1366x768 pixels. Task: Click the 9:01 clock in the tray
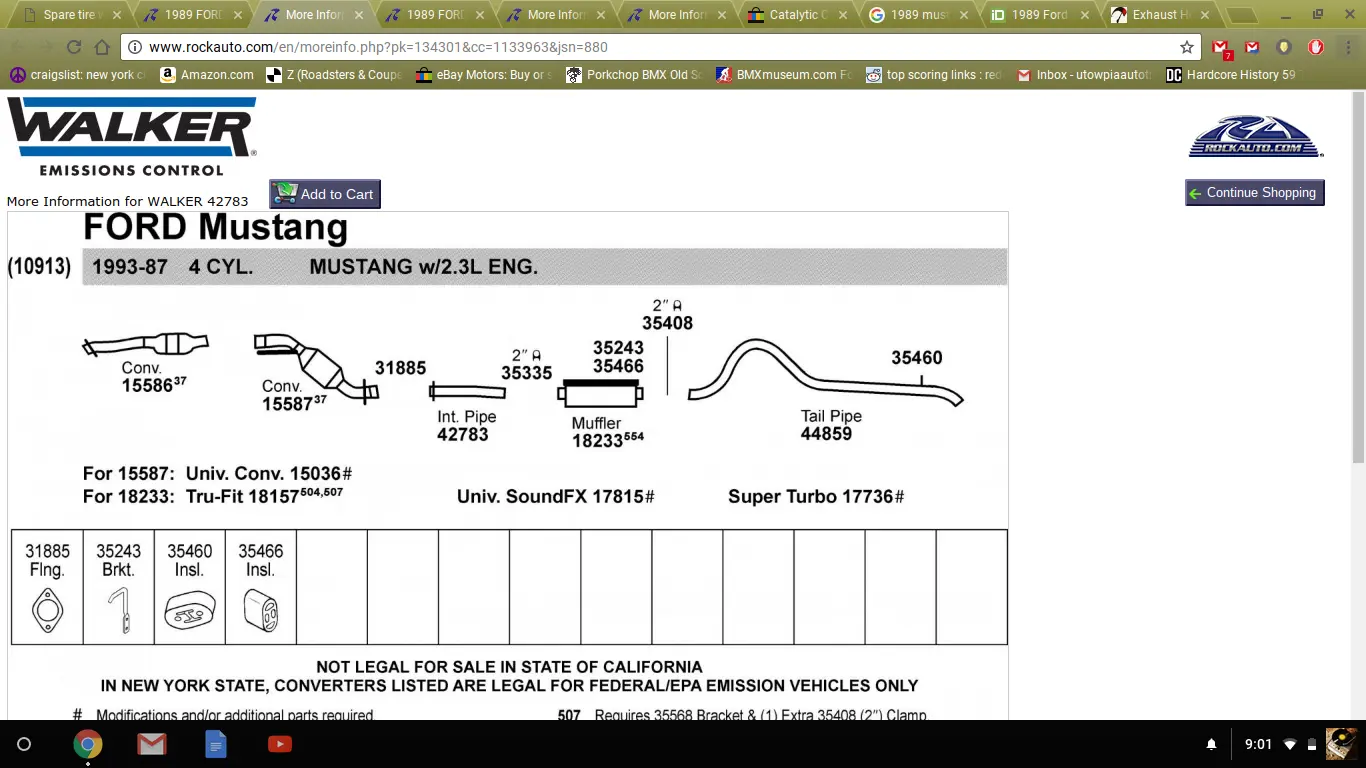point(1258,744)
